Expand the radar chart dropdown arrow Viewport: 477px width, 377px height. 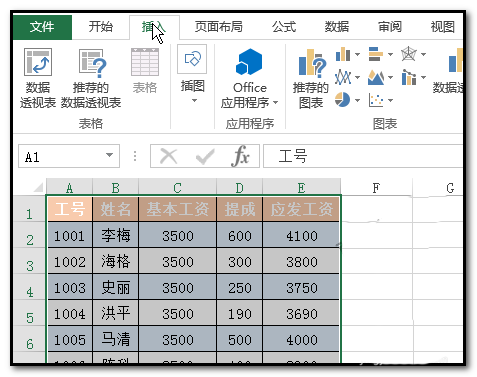423,54
